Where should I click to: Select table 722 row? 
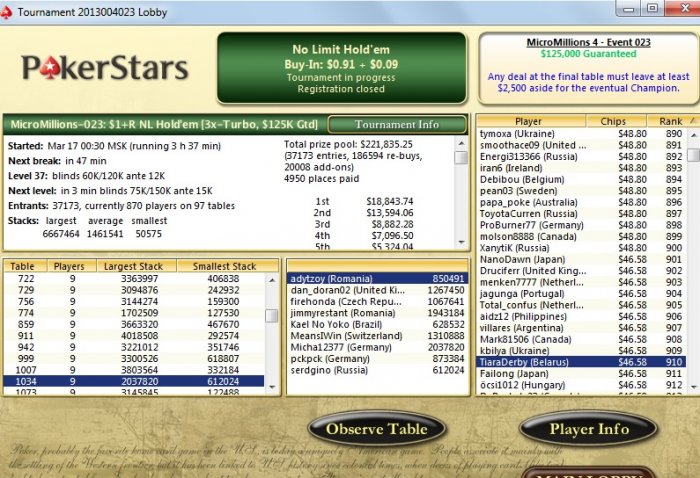(x=134, y=278)
